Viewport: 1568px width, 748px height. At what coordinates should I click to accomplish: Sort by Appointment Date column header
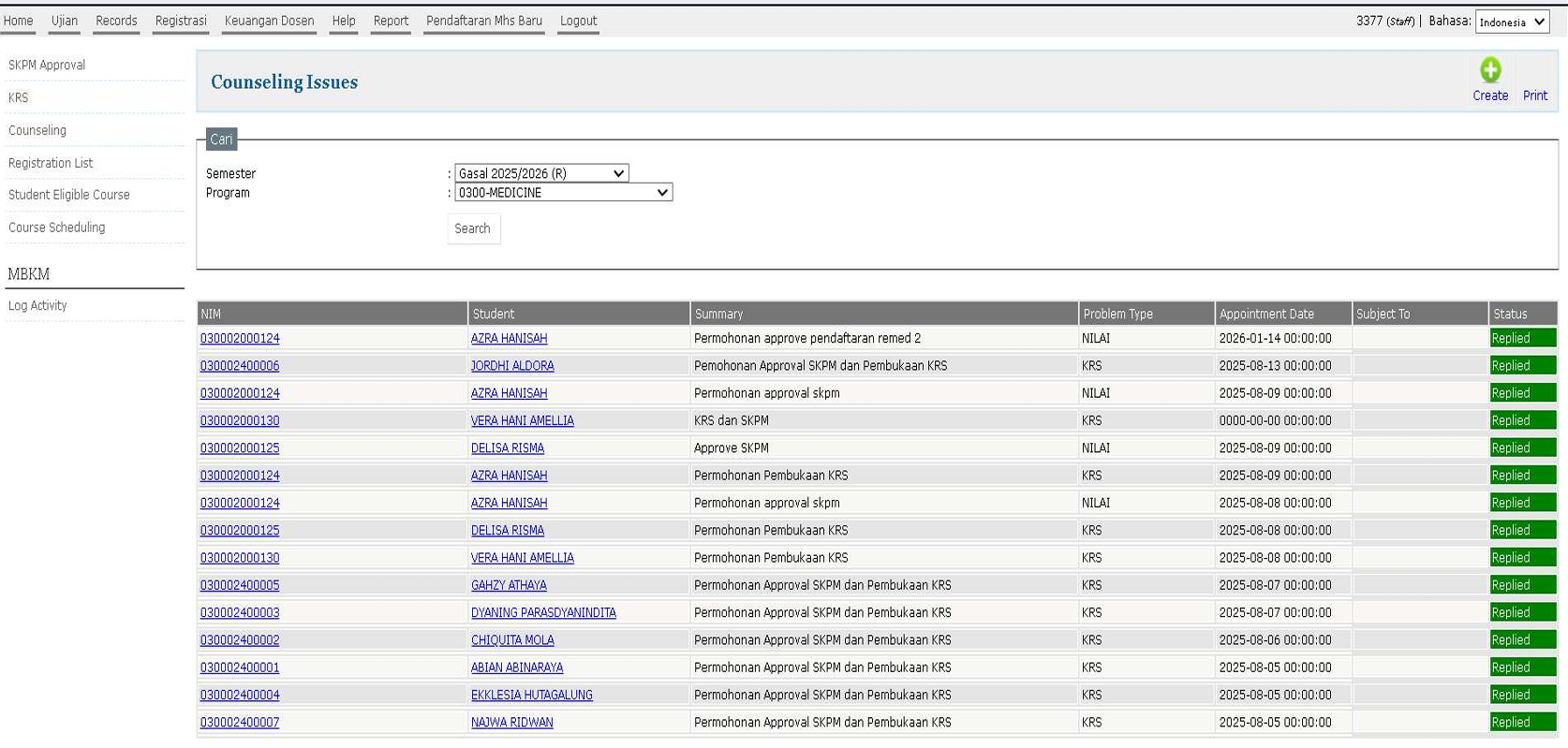point(1266,314)
